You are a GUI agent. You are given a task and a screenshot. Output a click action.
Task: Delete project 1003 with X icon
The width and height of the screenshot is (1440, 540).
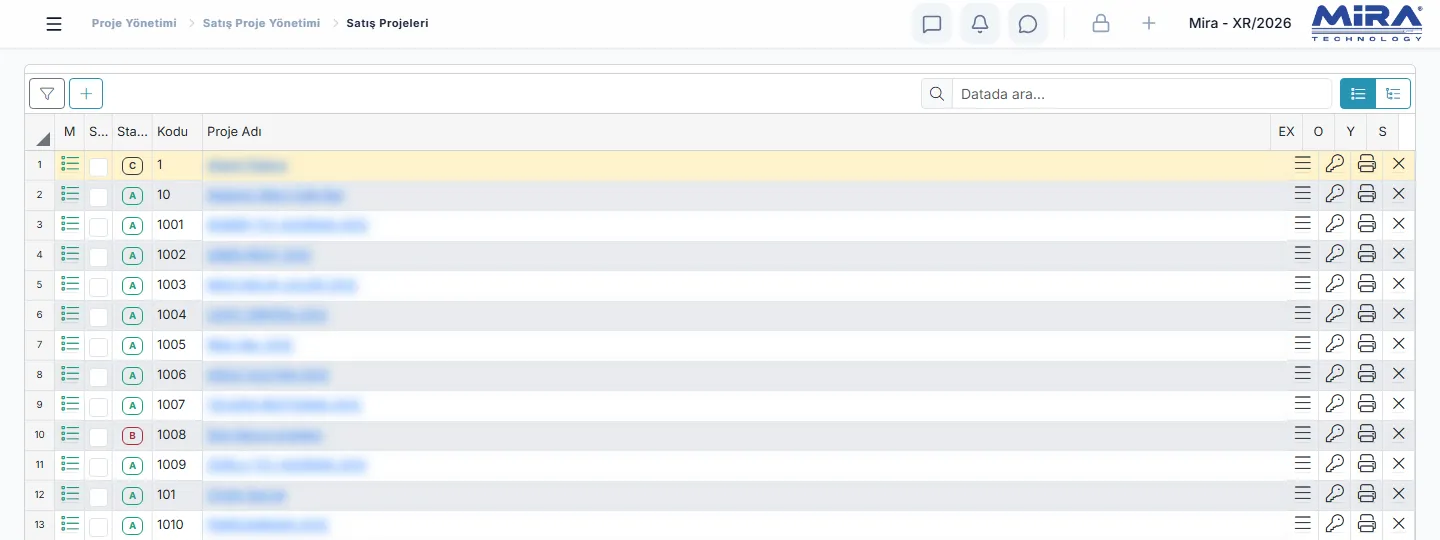(1399, 284)
